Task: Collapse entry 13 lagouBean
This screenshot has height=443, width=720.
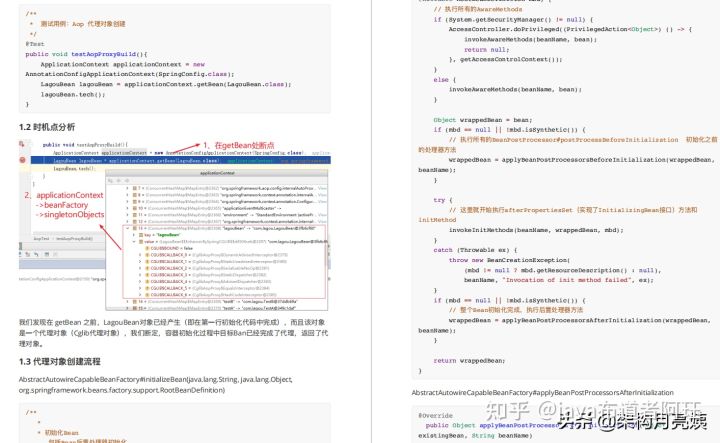Action: pyautogui.click(x=128, y=228)
